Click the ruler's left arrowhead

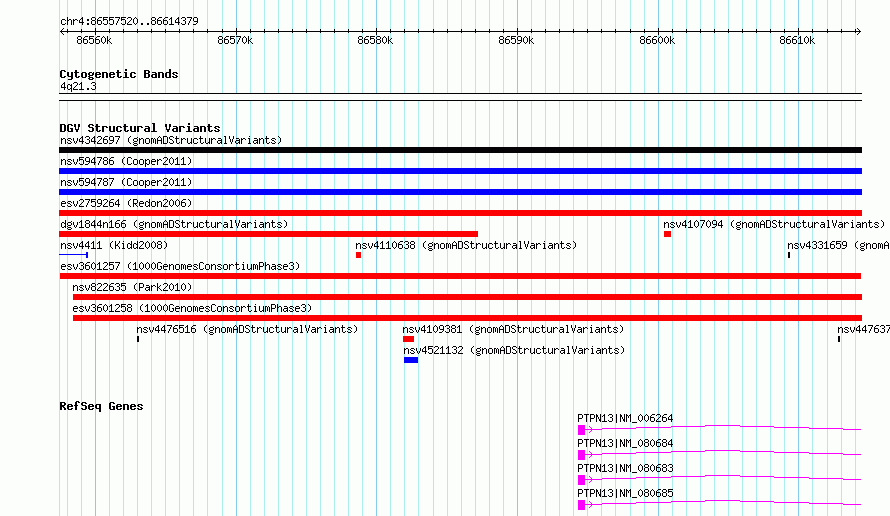coord(62,32)
